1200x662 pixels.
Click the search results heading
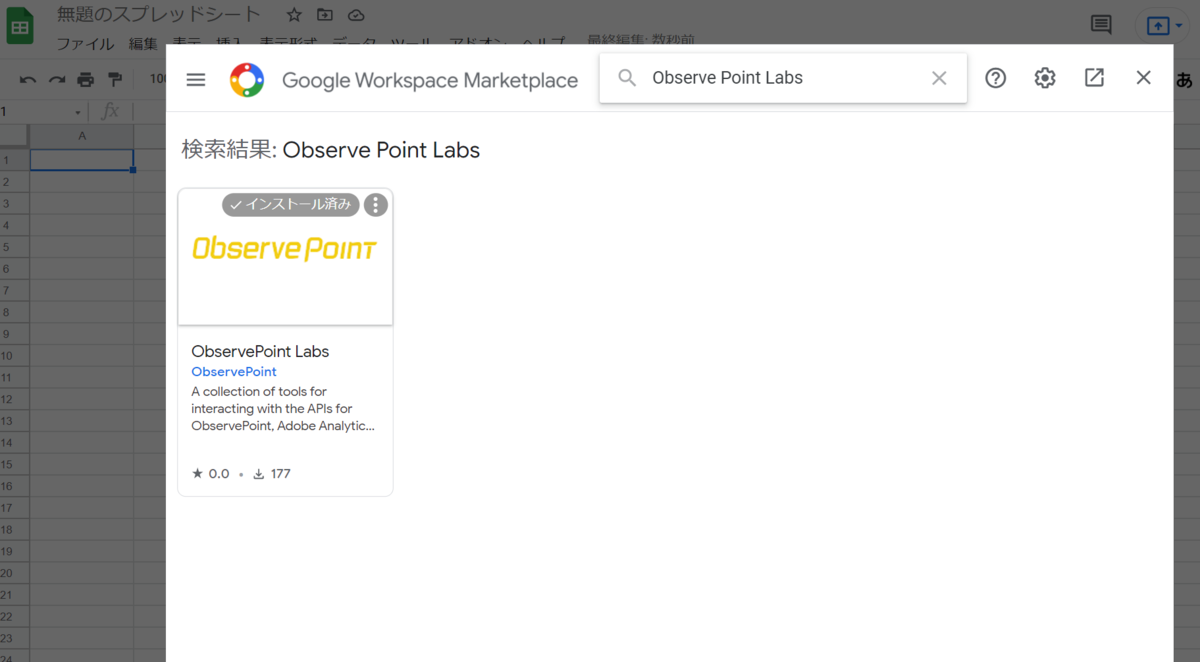click(x=330, y=150)
